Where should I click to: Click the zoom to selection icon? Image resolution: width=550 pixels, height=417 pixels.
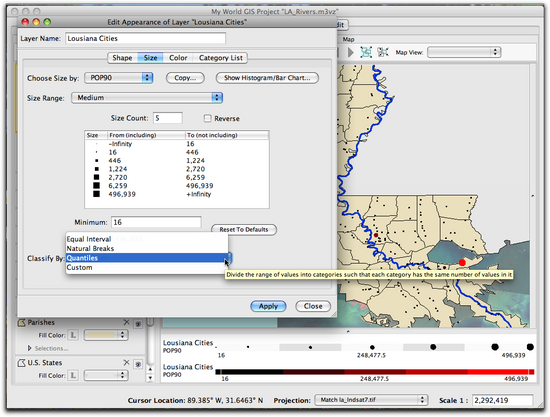pos(383,53)
